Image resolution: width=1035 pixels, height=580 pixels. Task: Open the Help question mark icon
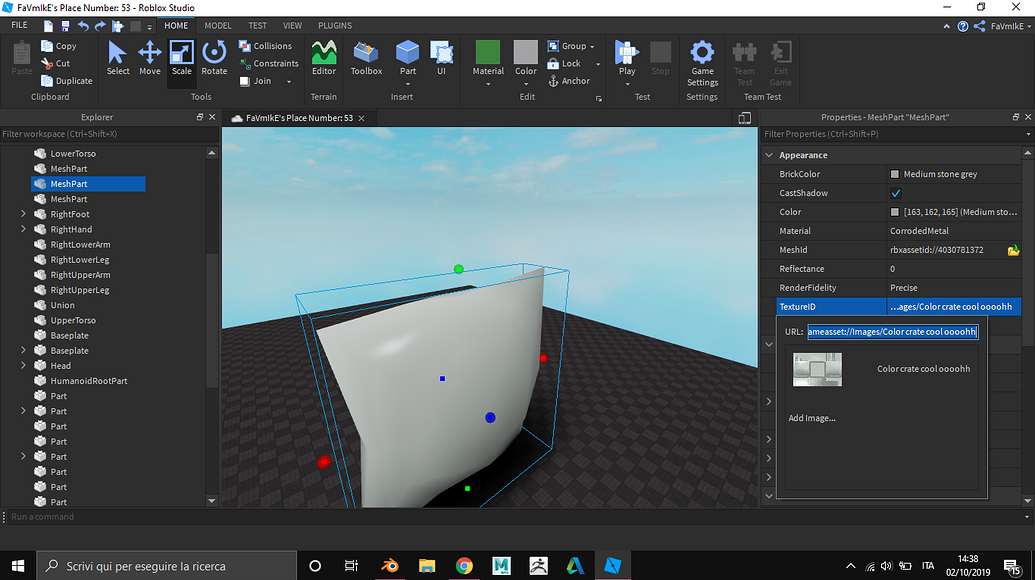pos(963,26)
